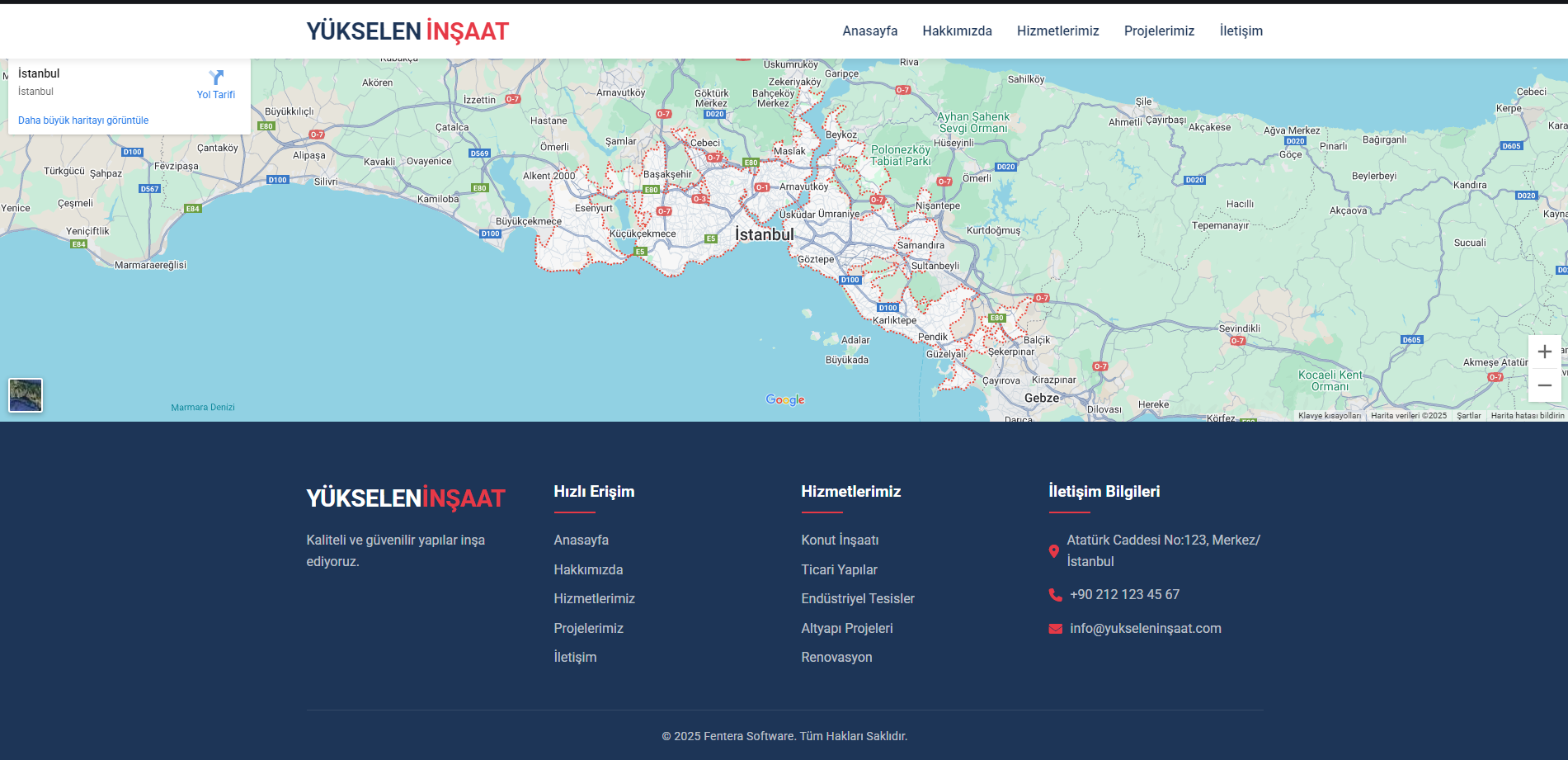Click Klavye kısayolları on the map
Screen dimensions: 1568x760
pyautogui.click(x=1330, y=416)
